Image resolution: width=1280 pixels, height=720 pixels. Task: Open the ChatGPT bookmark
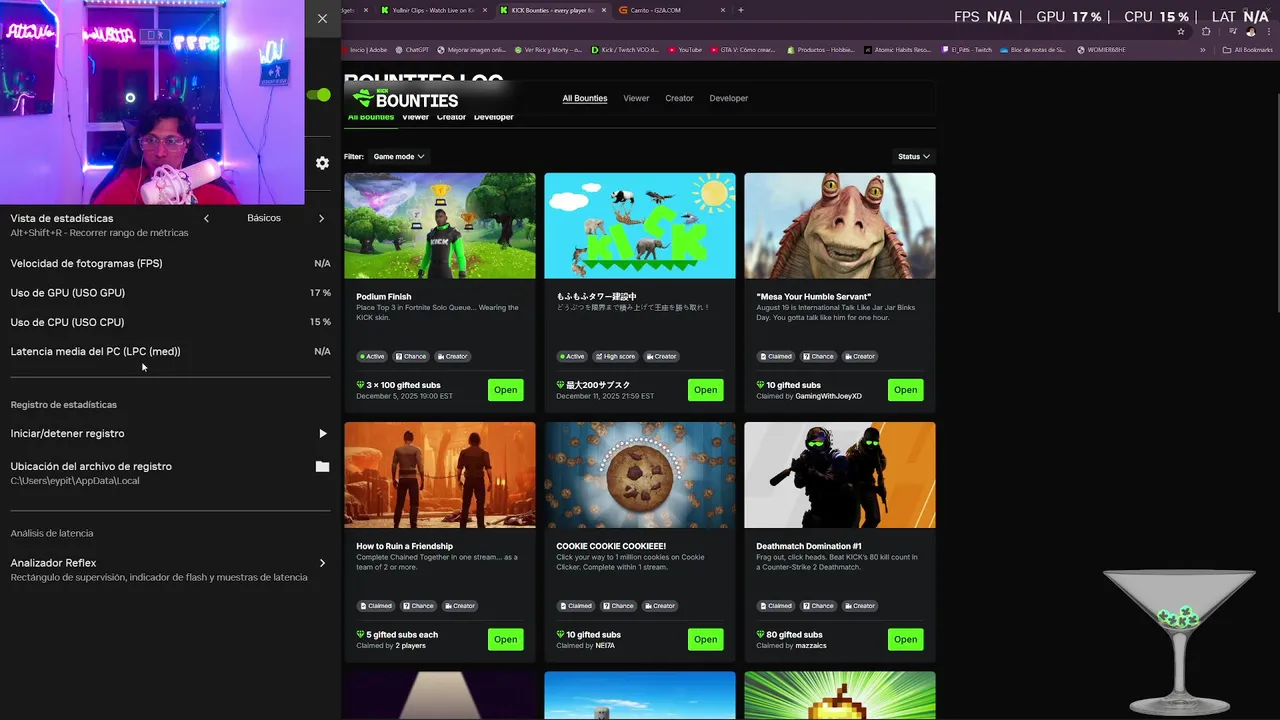tap(412, 50)
